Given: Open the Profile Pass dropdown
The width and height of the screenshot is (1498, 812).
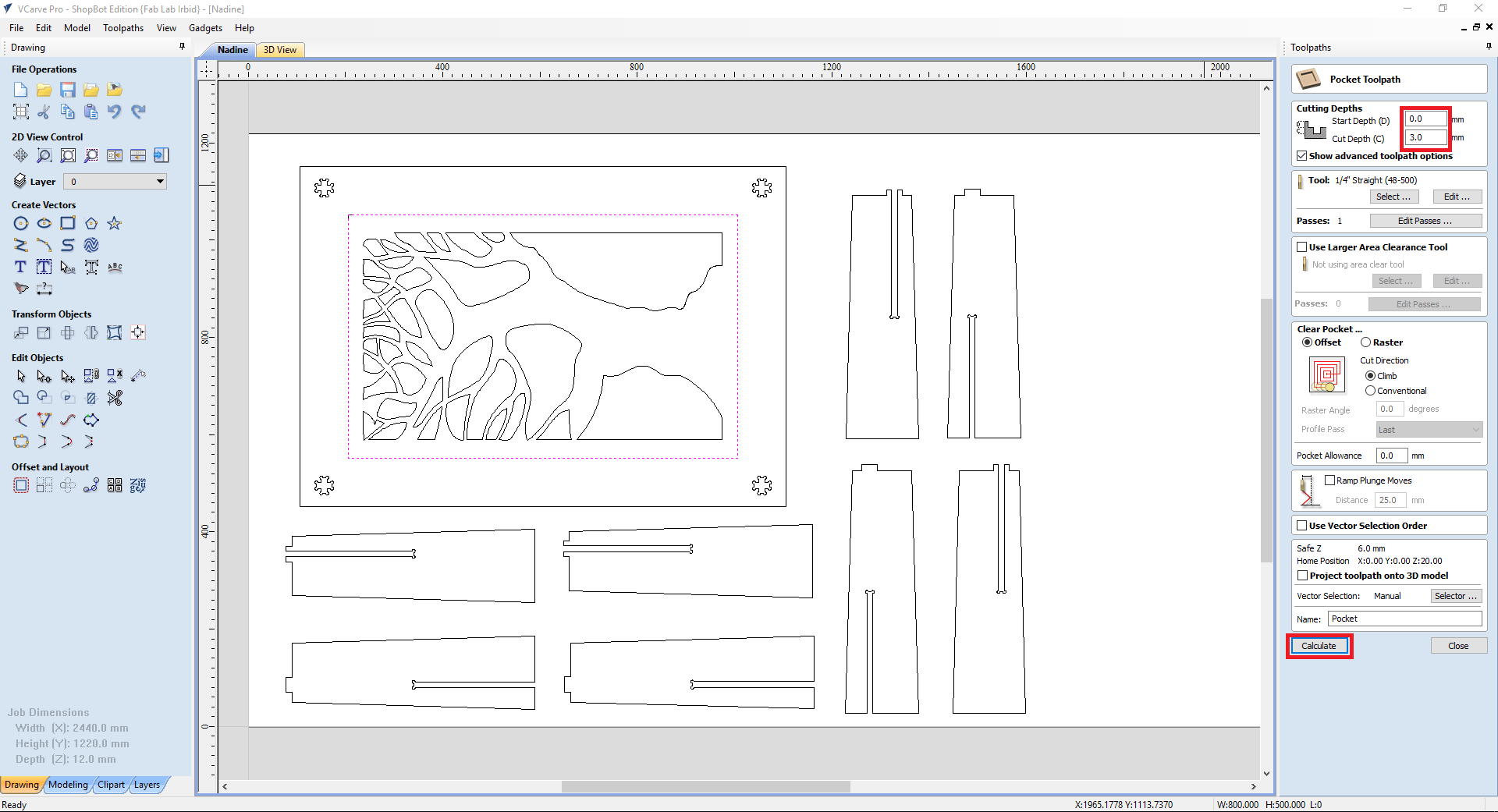Looking at the screenshot, I should coord(1429,430).
